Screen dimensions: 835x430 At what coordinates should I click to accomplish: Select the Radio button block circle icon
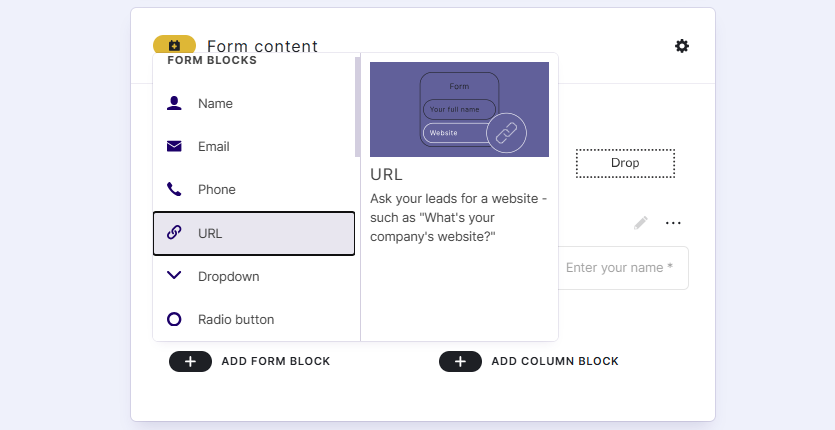tap(174, 319)
